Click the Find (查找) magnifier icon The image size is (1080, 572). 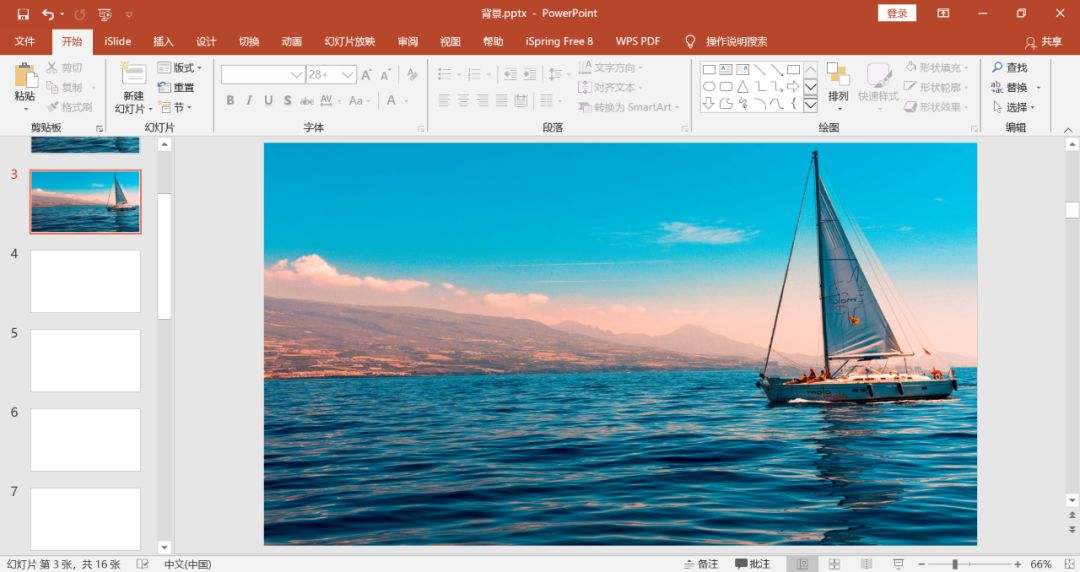coord(997,67)
